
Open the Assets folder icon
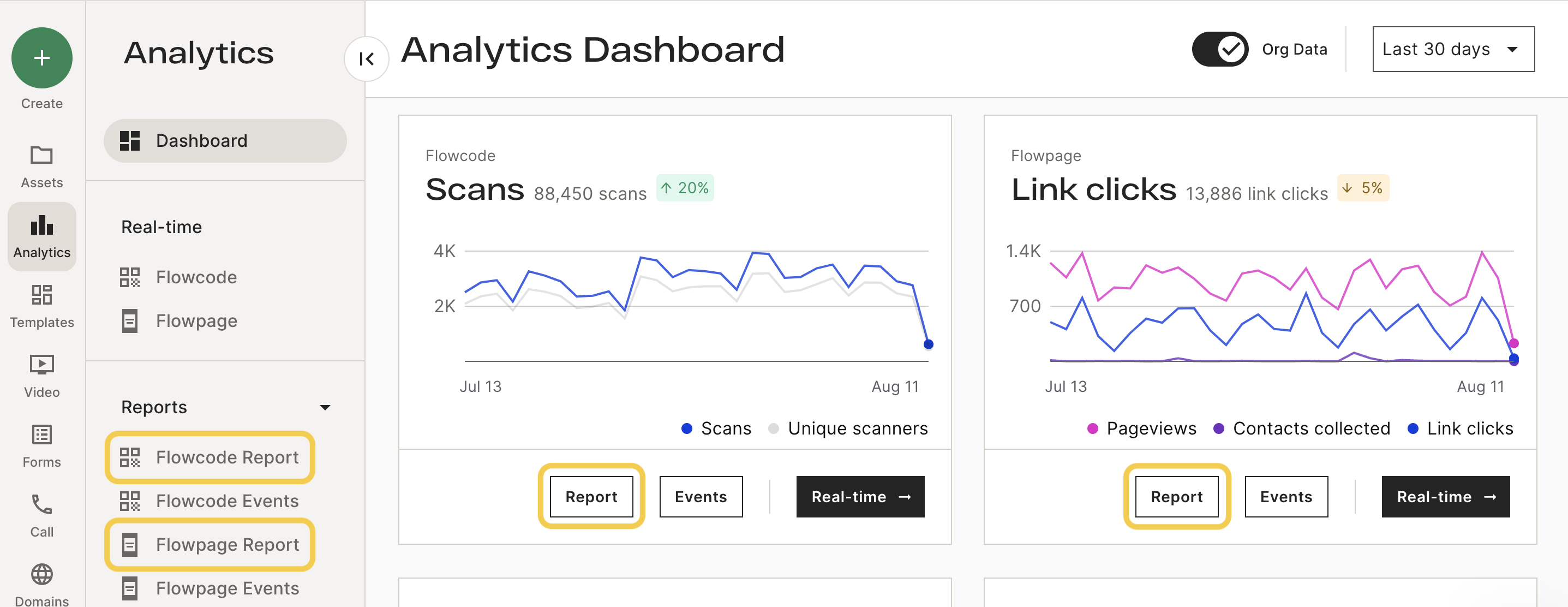coord(42,154)
